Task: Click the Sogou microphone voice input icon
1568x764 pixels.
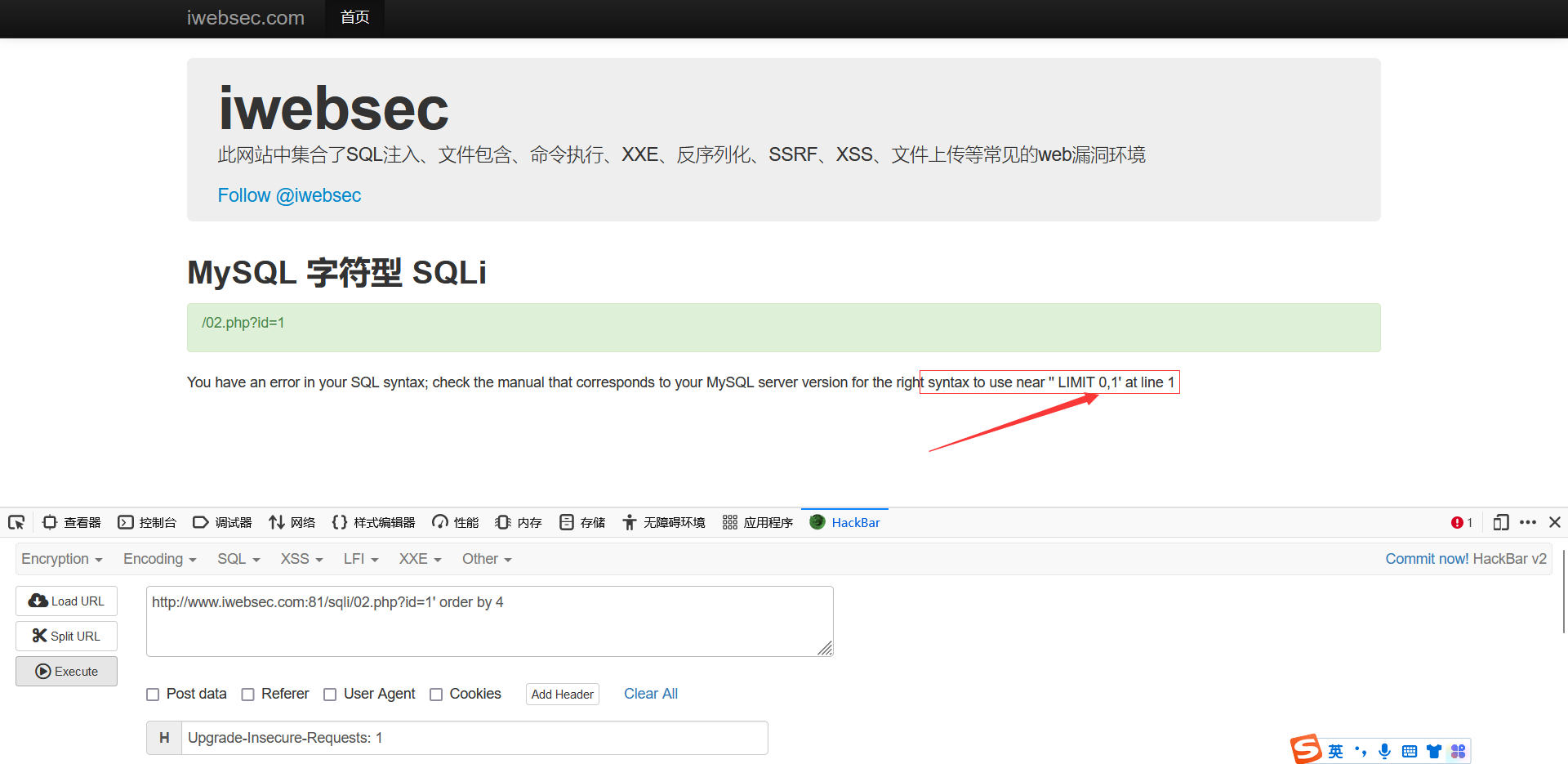Action: coord(1384,751)
